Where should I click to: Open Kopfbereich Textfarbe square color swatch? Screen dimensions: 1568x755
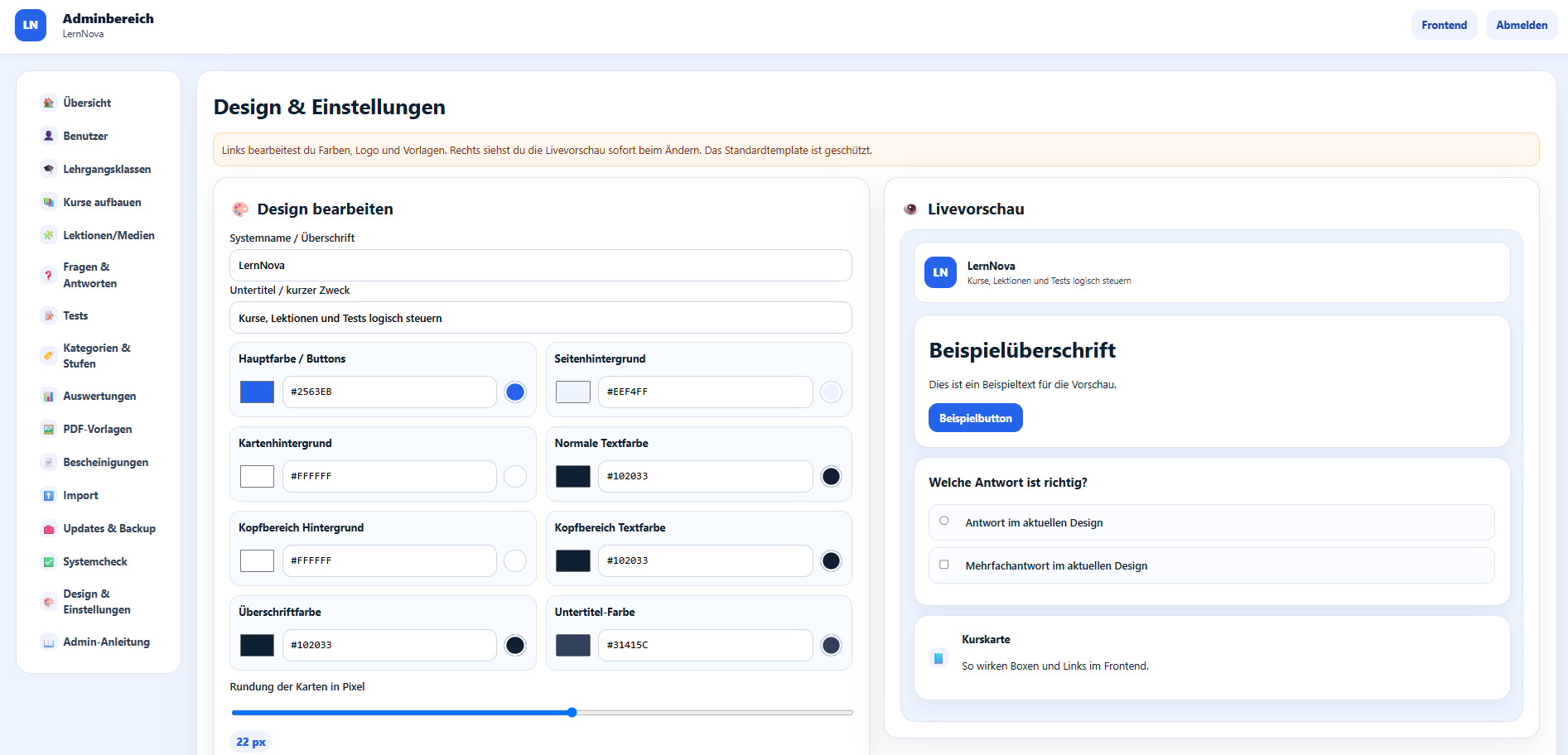(x=573, y=560)
